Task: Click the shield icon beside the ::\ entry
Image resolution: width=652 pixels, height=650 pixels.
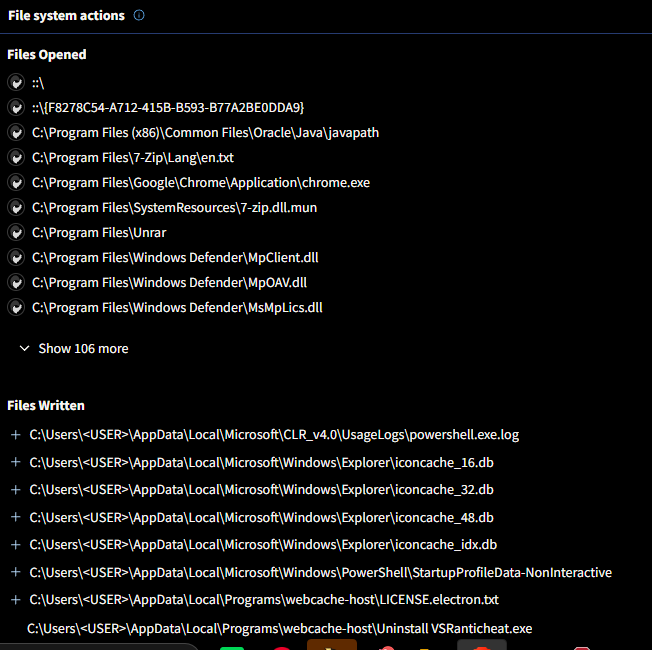Action: (x=16, y=82)
